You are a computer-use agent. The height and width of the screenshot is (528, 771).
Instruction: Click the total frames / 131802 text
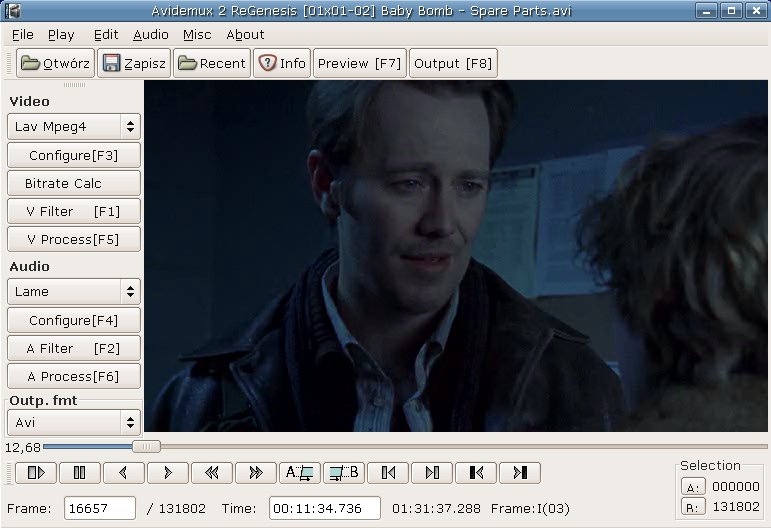(176, 508)
